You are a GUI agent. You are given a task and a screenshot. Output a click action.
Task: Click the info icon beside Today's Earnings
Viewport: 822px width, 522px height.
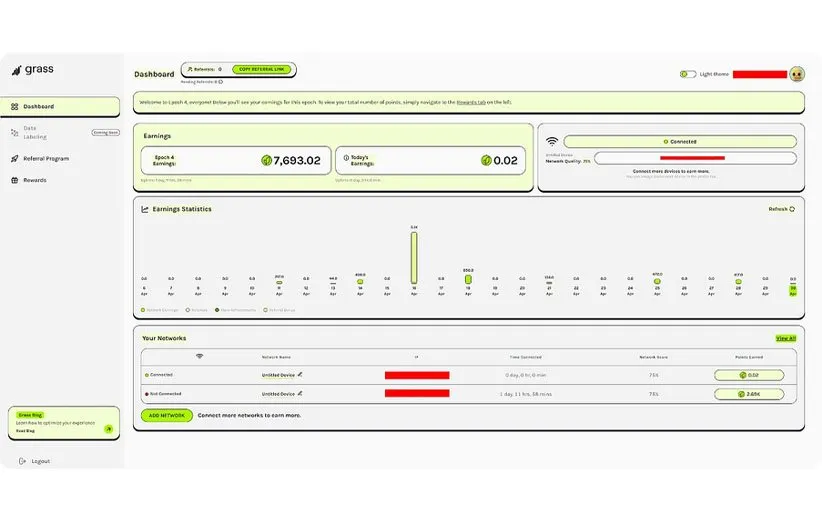[x=345, y=157]
